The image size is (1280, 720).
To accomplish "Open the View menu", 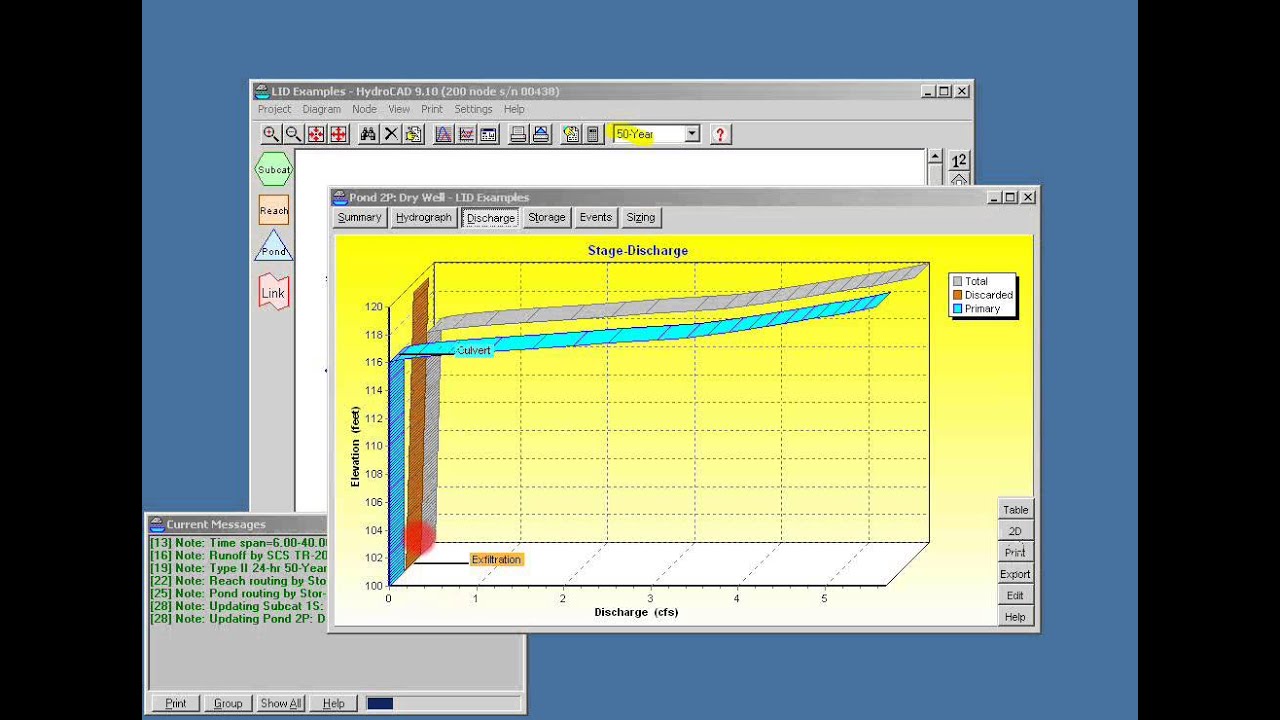I will [399, 109].
